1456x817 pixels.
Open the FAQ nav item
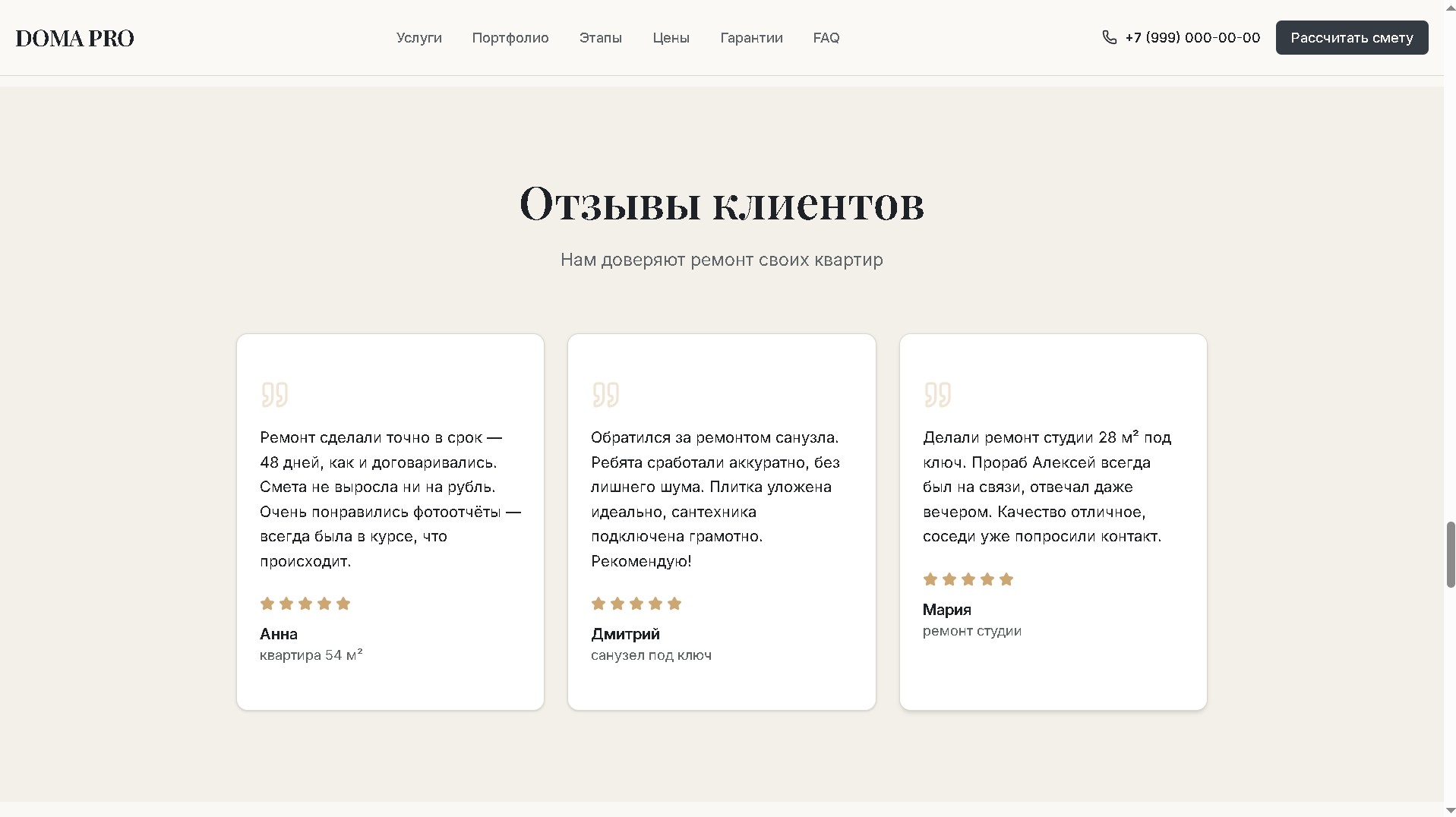click(826, 38)
